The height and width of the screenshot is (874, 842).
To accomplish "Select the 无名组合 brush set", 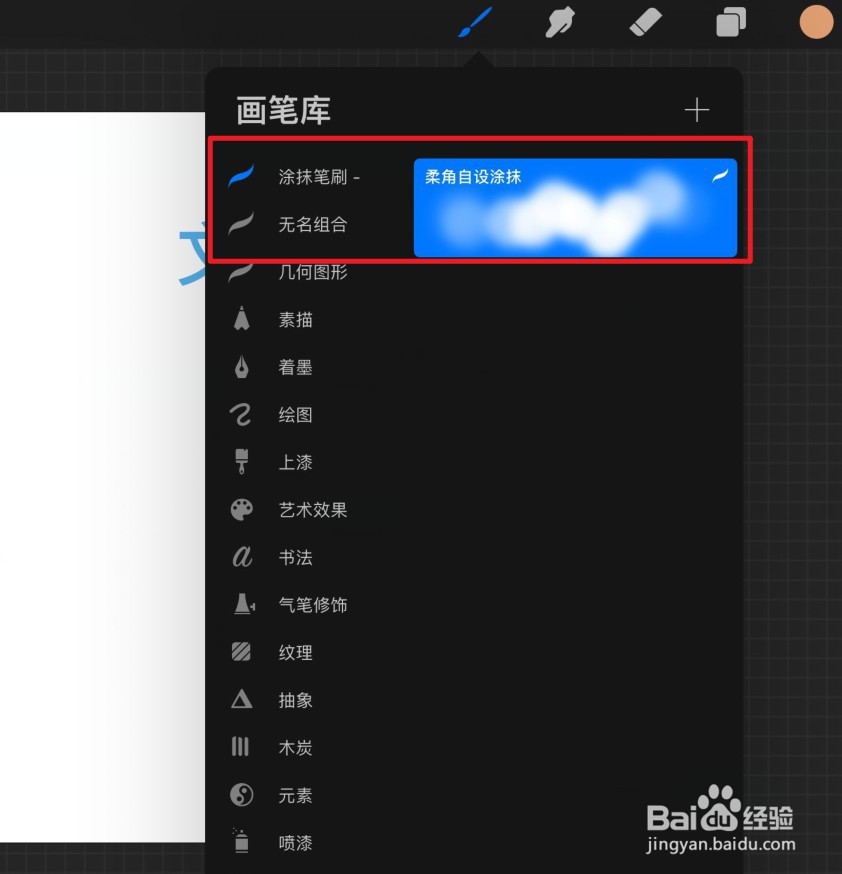I will click(314, 225).
